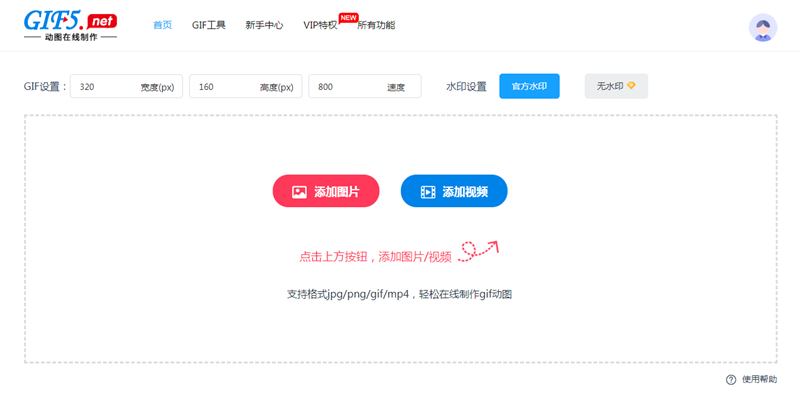Open the 使用帮助 help link

point(760,379)
